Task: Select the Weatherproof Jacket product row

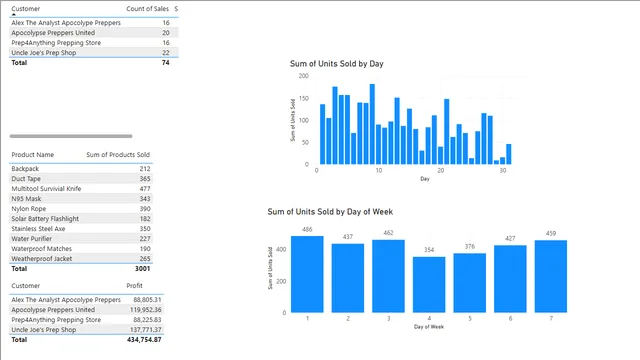Action: click(81, 258)
